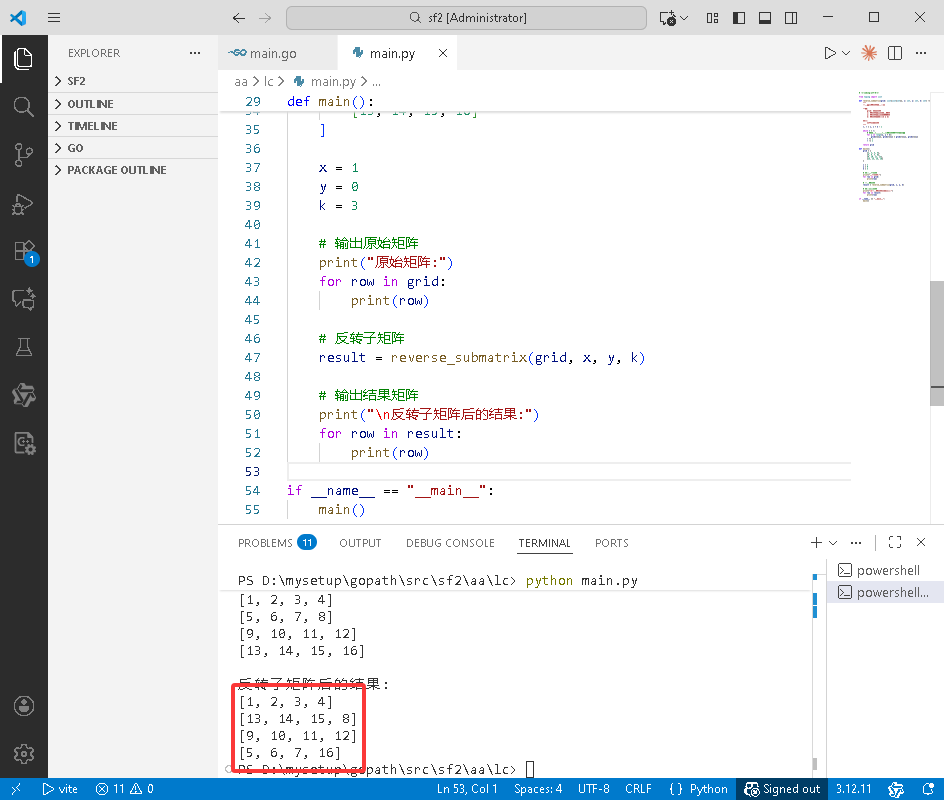Click Ln 53, Col 1 indicator
This screenshot has width=944, height=800.
[467, 789]
